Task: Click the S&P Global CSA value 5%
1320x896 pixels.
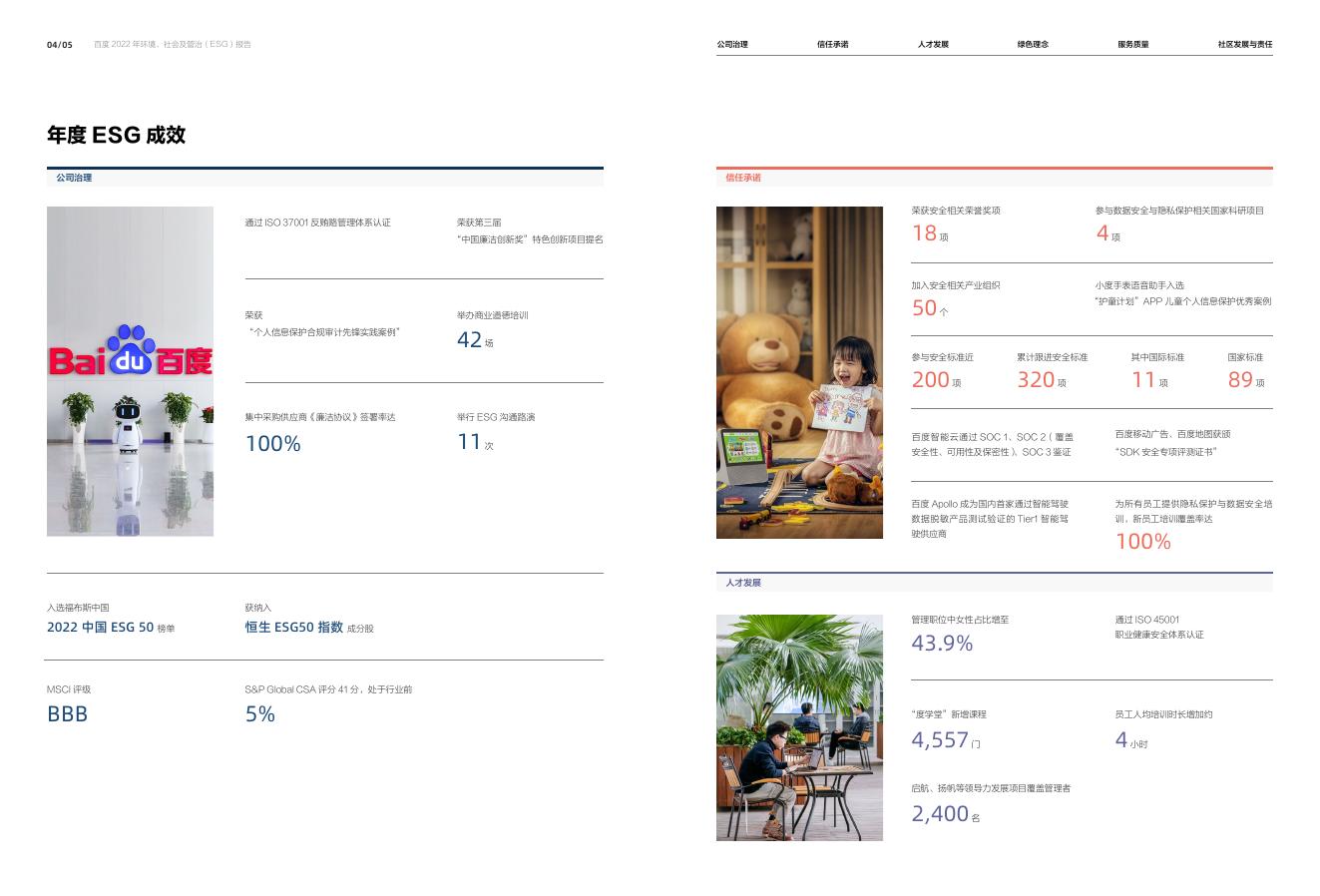Action: 260,714
